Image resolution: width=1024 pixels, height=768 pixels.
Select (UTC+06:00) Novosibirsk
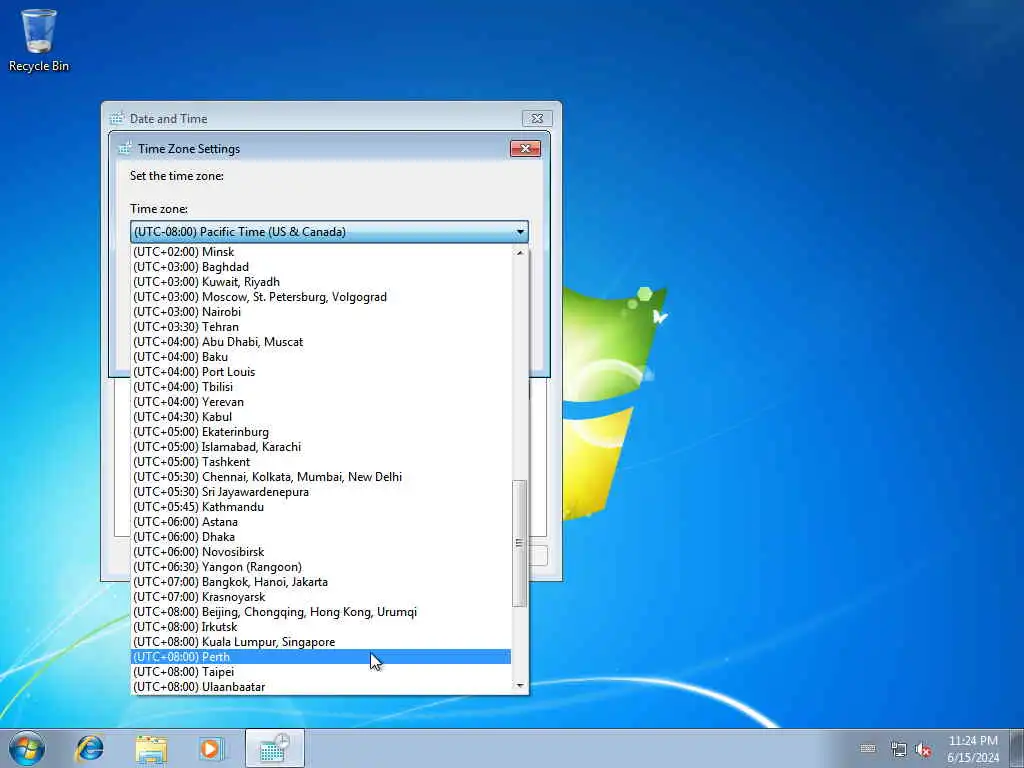click(x=321, y=552)
